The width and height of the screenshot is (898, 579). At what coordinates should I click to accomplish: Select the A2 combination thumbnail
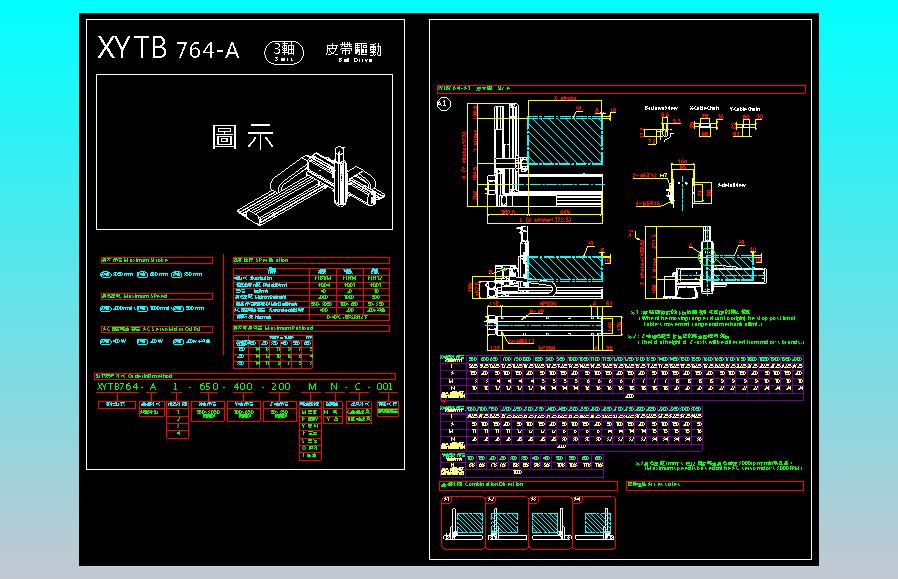click(507, 522)
